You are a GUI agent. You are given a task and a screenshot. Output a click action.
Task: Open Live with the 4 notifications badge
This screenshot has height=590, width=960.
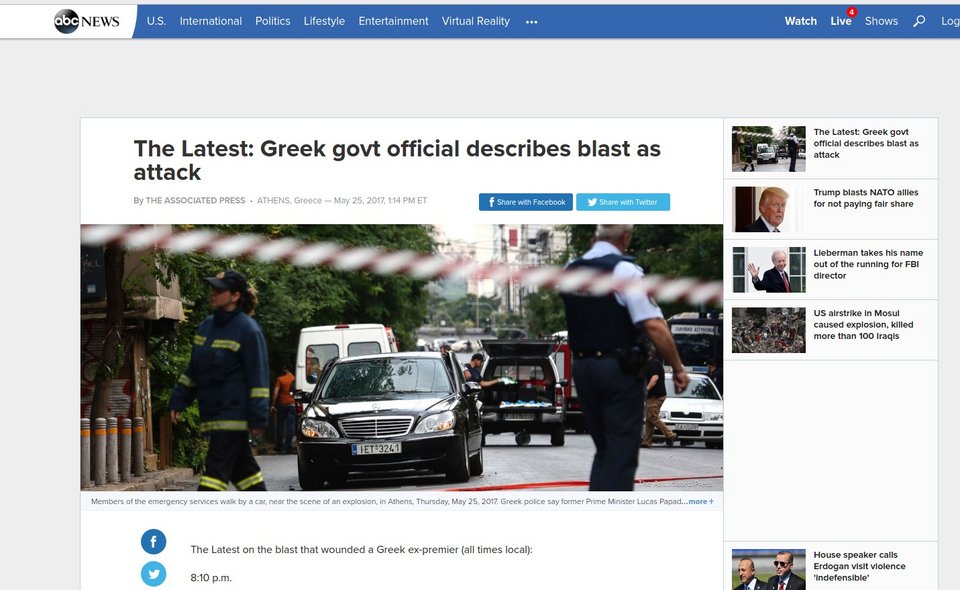(x=841, y=20)
